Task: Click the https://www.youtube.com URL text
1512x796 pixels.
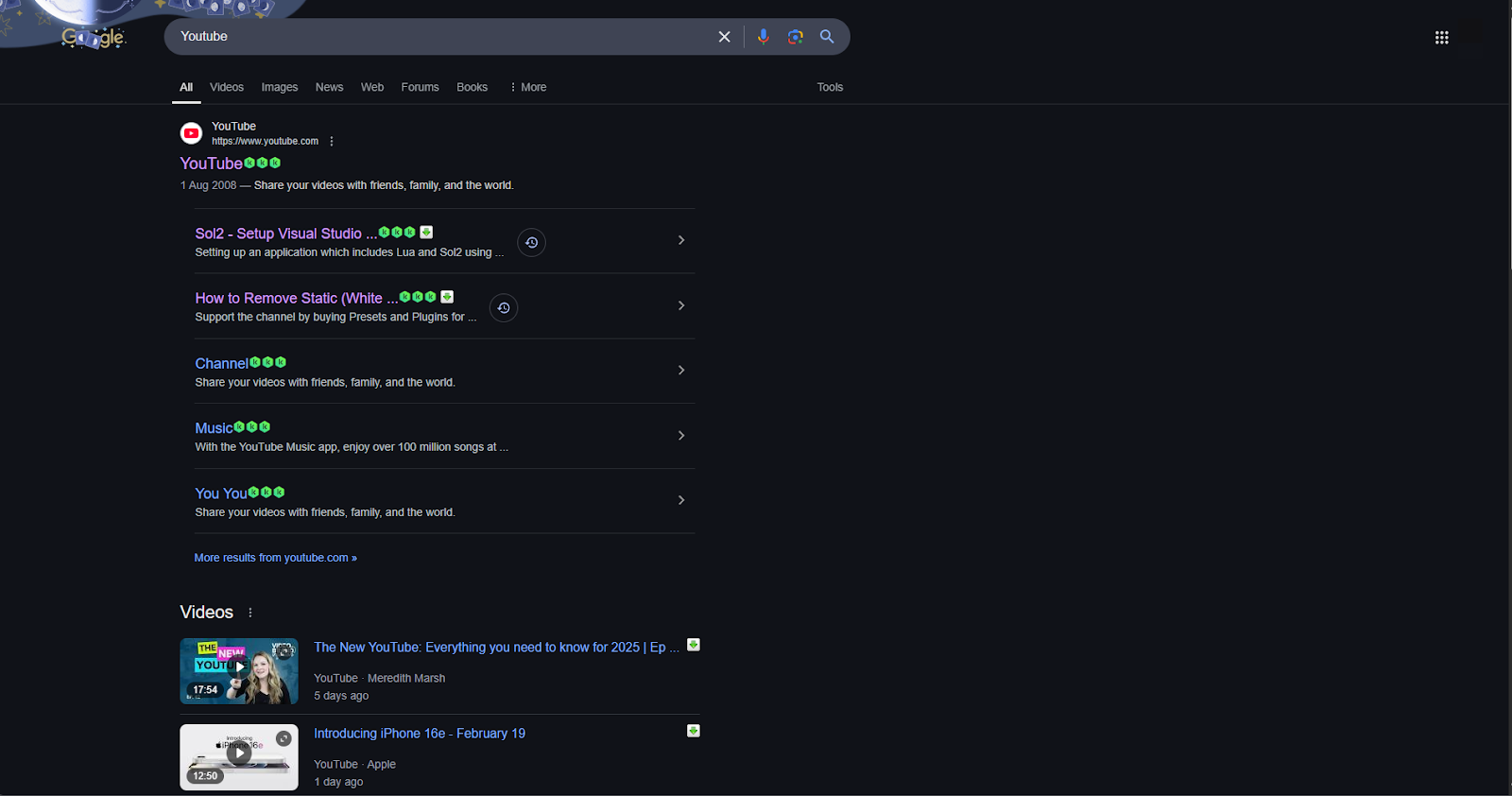Action: tap(265, 142)
